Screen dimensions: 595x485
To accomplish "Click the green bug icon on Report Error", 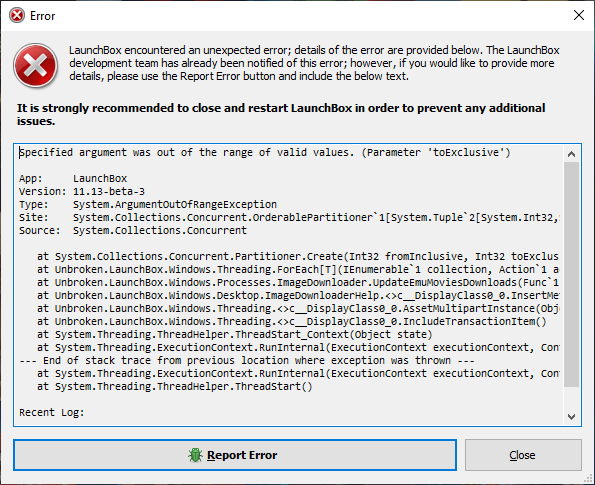I will [x=195, y=455].
